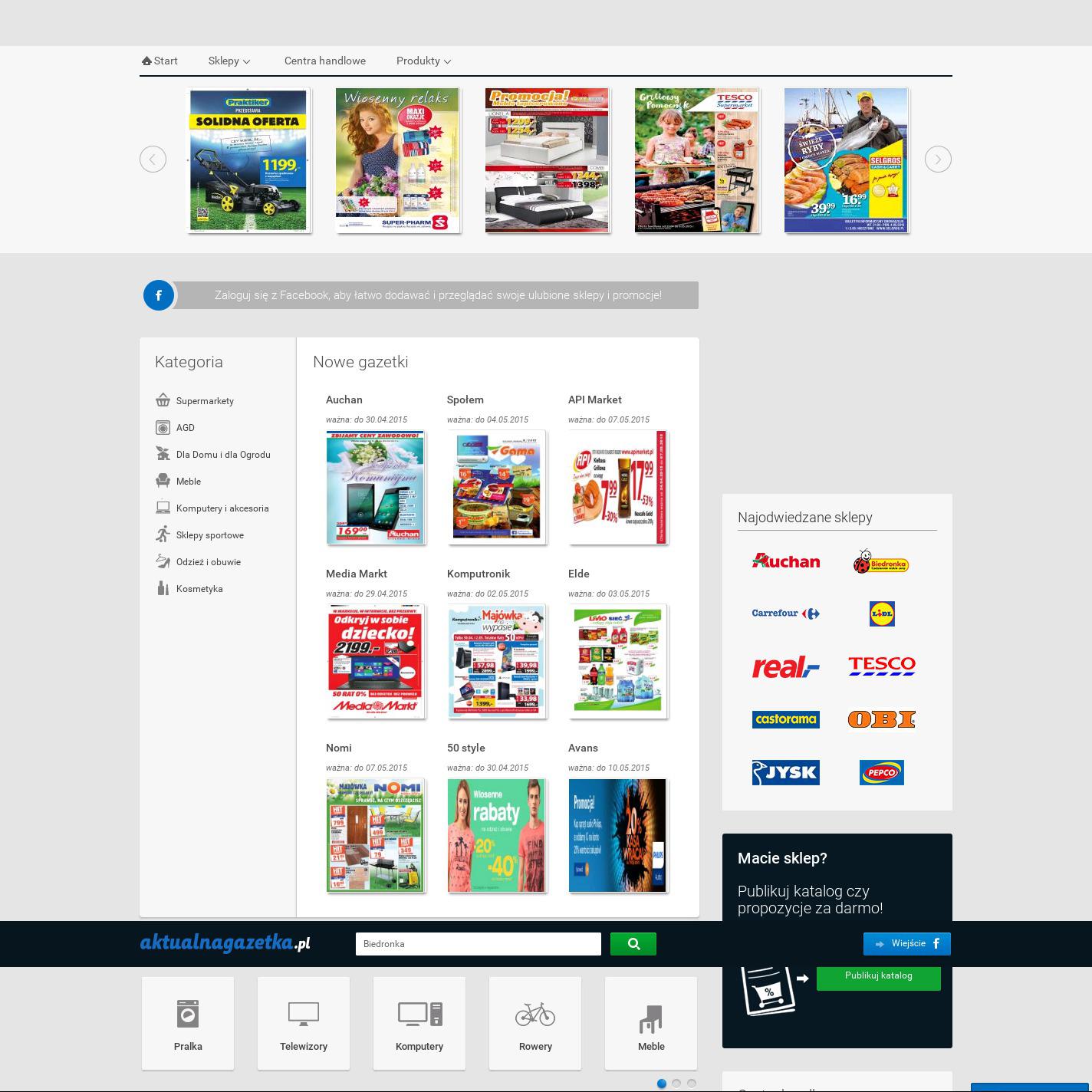1092x1092 pixels.
Task: Open the Supermarkety category link
Action: pos(205,401)
